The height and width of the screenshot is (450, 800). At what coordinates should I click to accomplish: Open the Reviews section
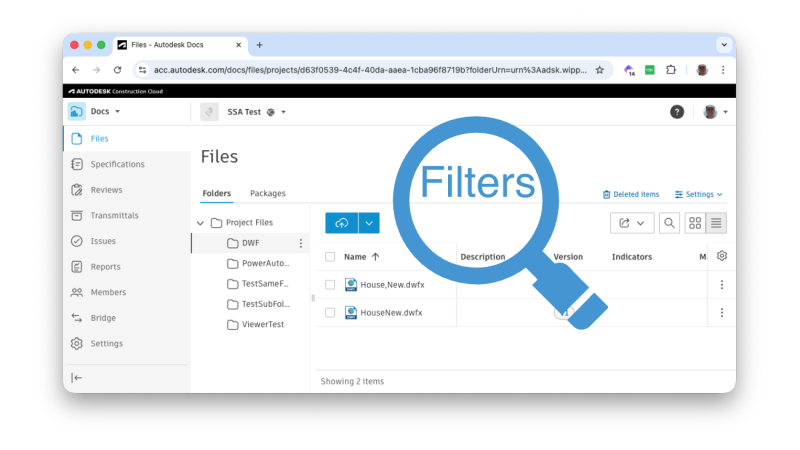tap(106, 190)
